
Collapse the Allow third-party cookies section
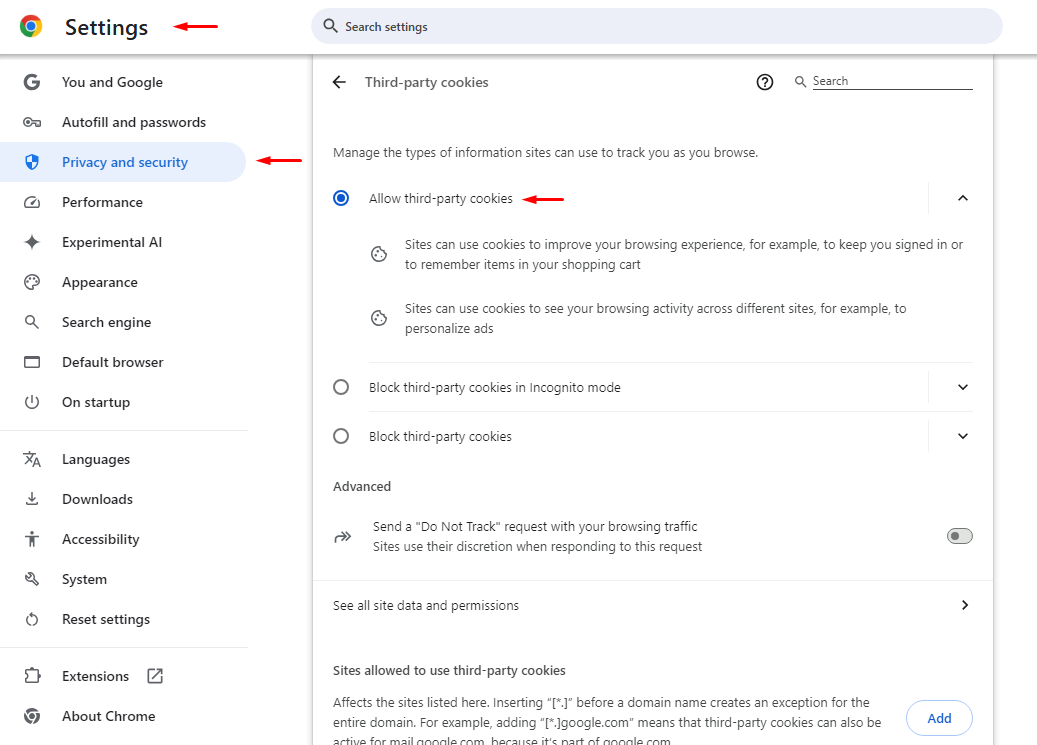(x=963, y=198)
